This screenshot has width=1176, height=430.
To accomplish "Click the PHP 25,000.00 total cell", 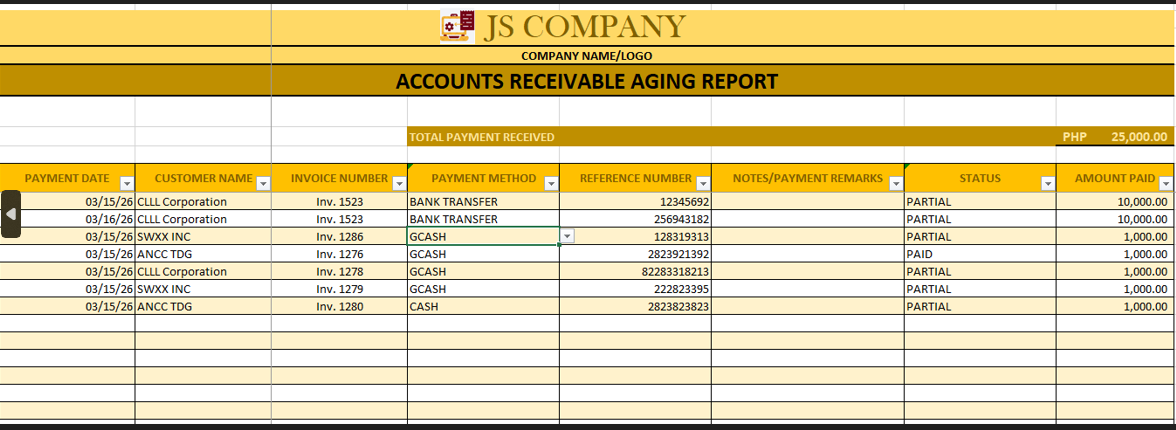I will click(1115, 137).
